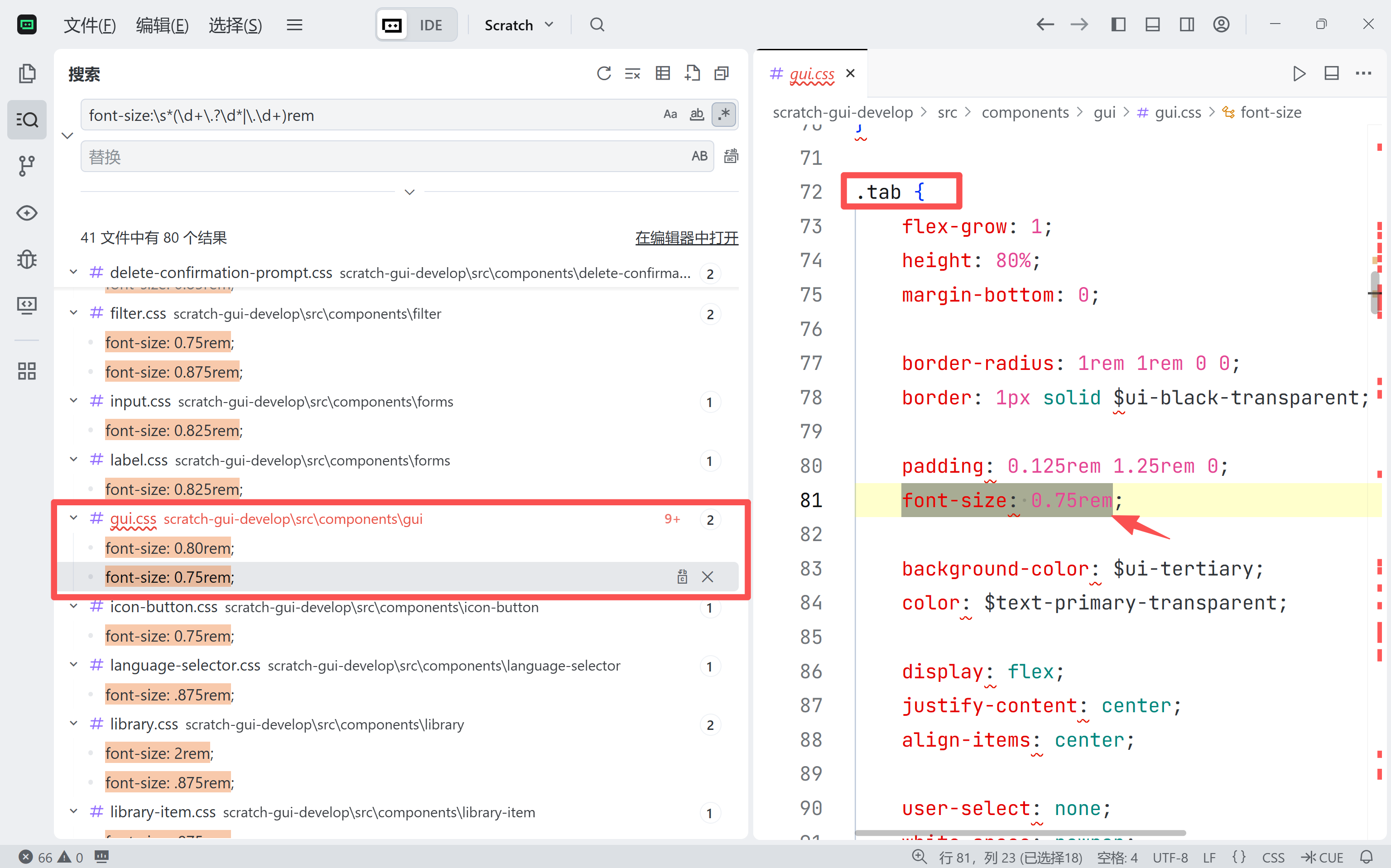
Task: Open a new search editor
Action: 692,73
